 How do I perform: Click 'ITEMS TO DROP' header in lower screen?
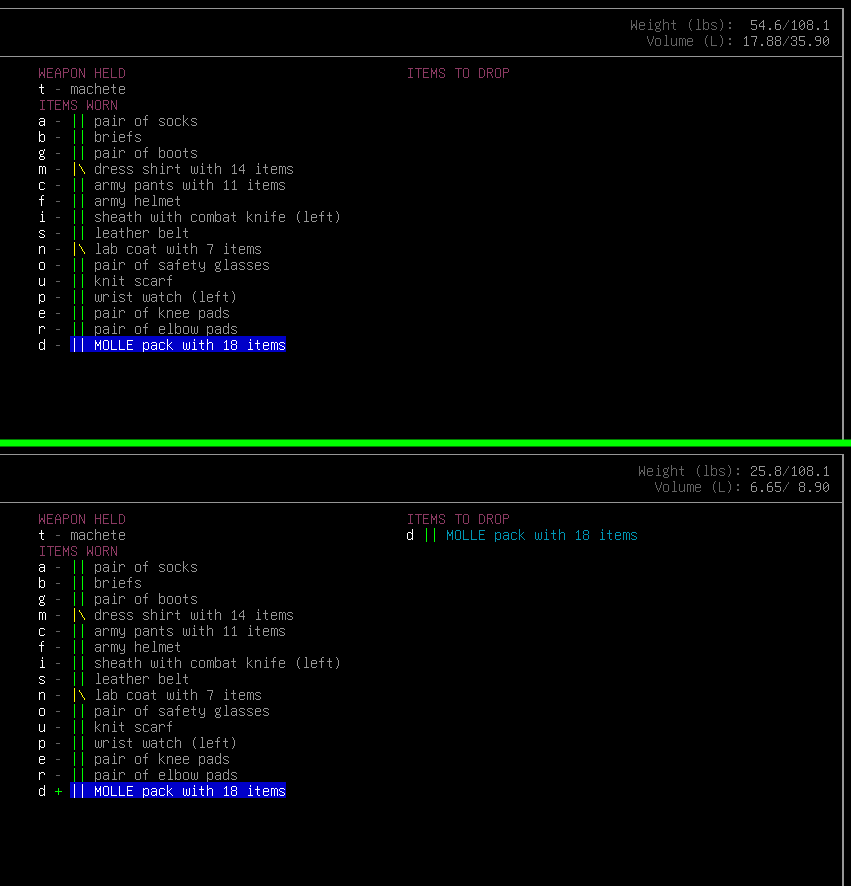tap(458, 519)
